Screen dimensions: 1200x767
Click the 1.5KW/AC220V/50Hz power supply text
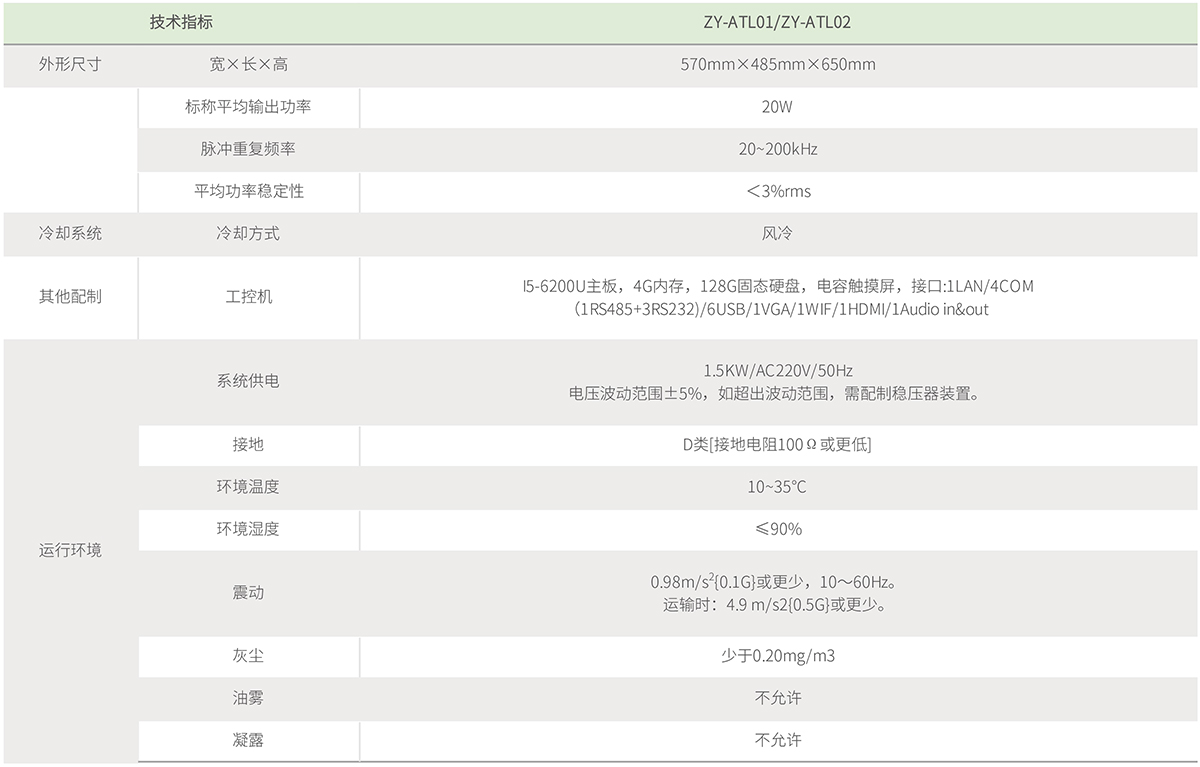(x=778, y=371)
